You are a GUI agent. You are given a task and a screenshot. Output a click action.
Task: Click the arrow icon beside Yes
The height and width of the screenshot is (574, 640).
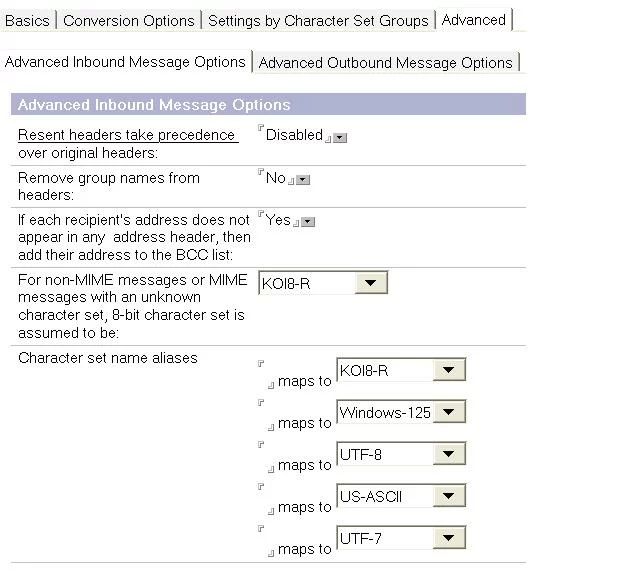308,222
